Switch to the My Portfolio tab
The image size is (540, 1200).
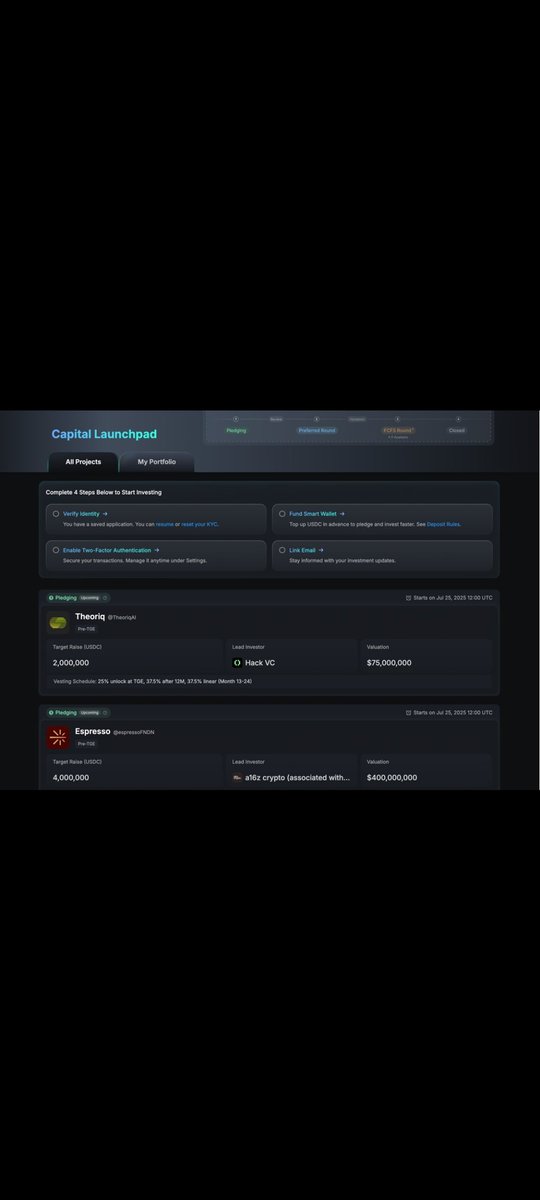click(156, 462)
